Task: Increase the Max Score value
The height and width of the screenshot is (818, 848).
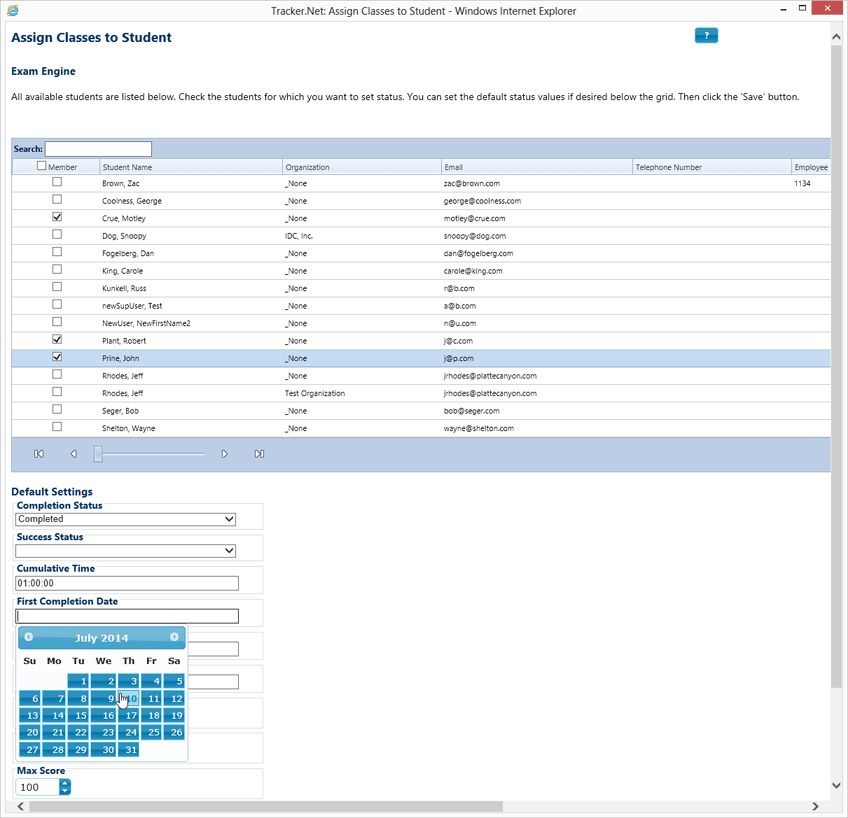Action: 65,783
